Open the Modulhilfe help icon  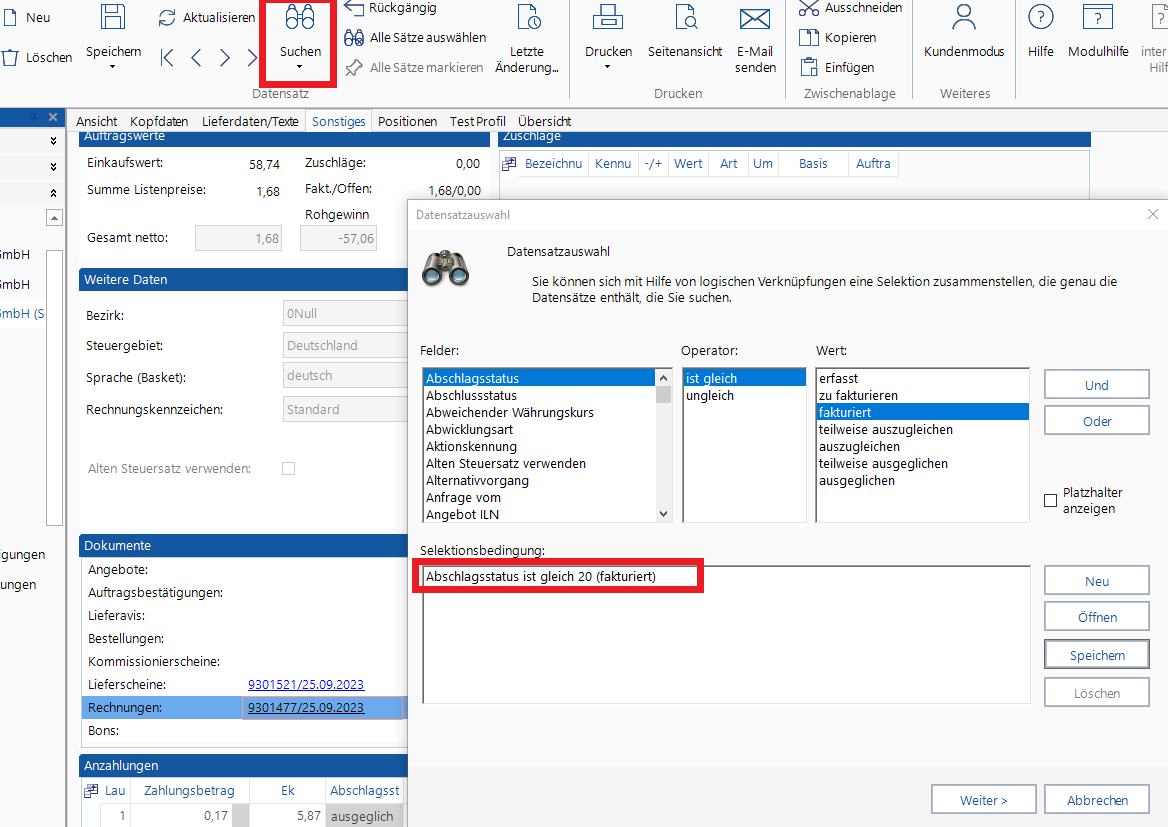point(1098,18)
